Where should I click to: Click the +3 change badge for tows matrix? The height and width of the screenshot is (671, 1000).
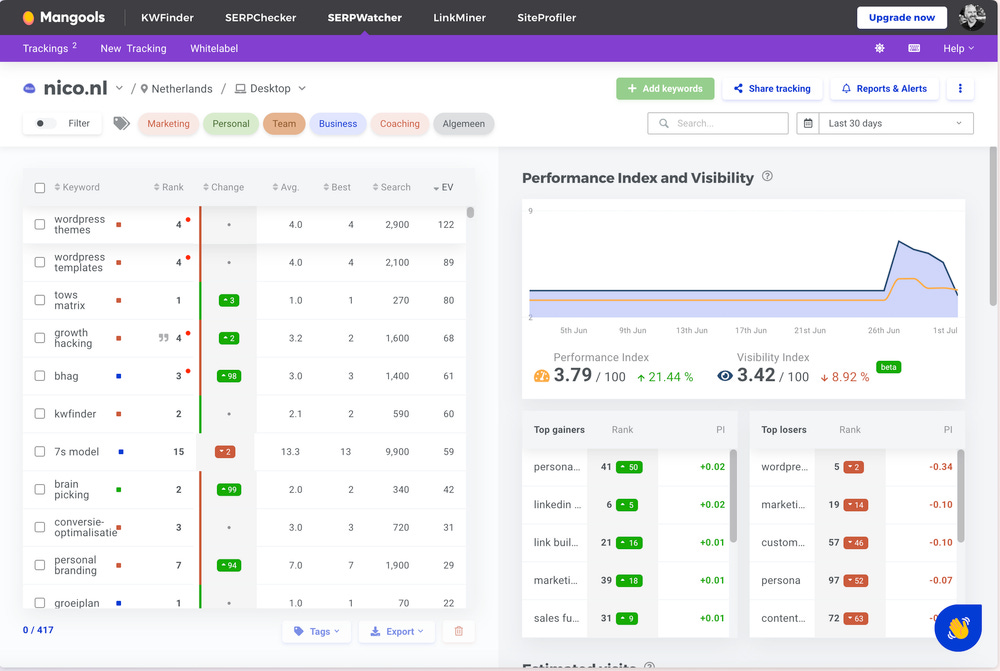pyautogui.click(x=229, y=300)
